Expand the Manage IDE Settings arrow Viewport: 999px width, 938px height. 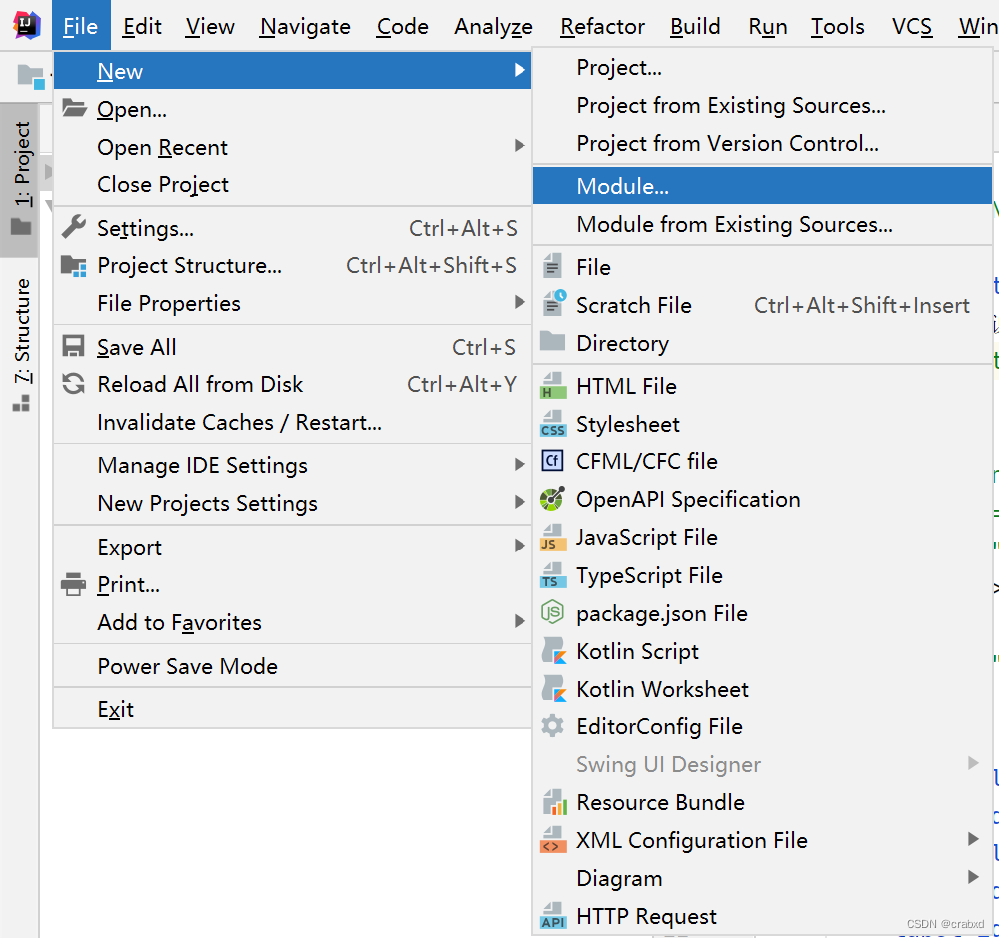point(520,465)
